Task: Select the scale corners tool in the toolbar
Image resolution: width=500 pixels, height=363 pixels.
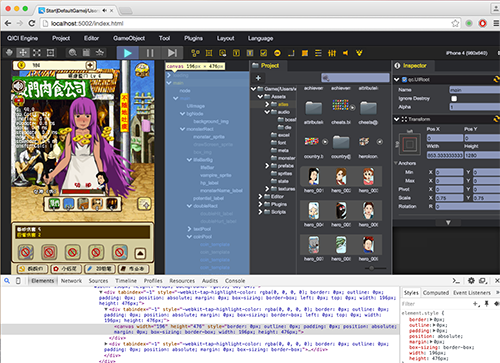Action: tap(37, 53)
